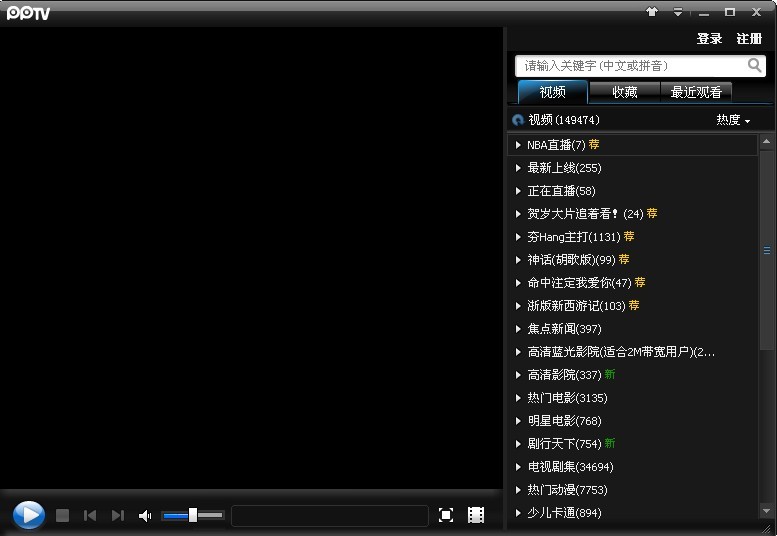Toggle the film strip playlist icon

pos(476,515)
